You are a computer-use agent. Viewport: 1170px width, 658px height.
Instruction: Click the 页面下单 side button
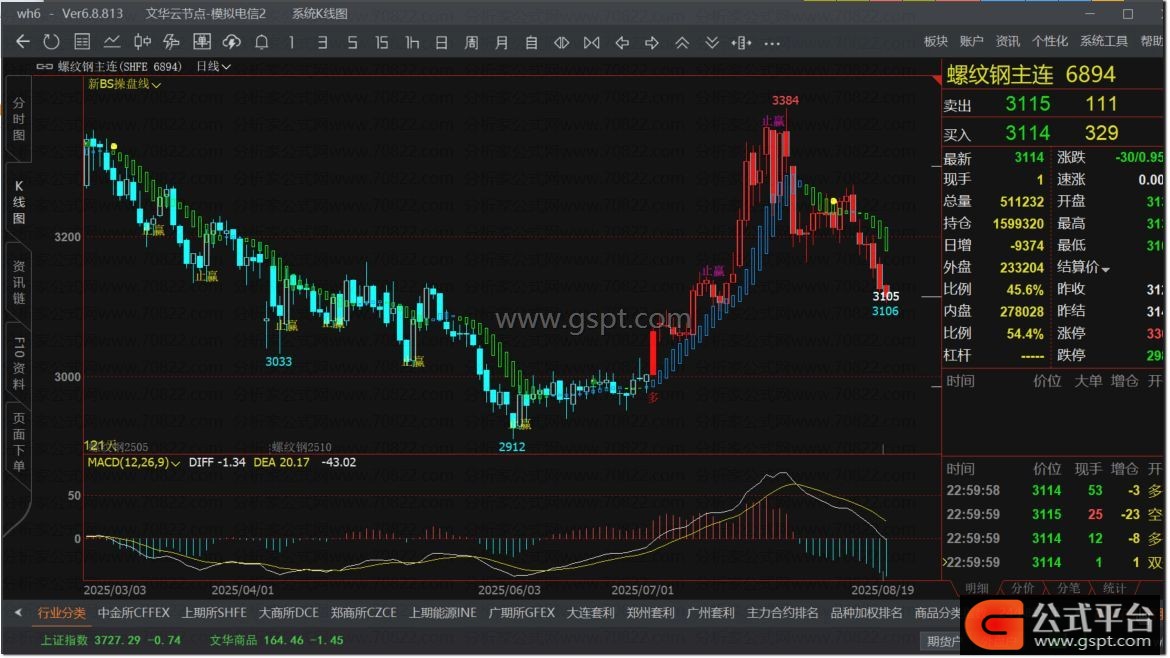18,442
